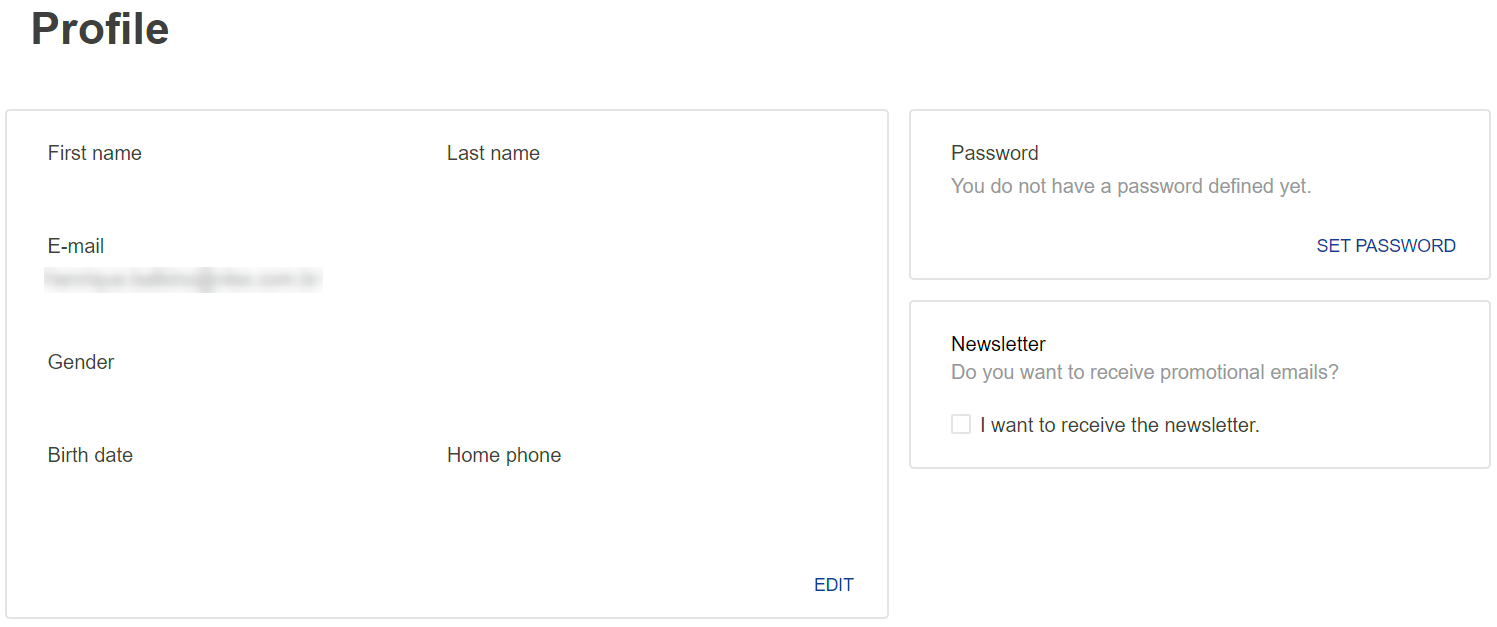Select the Last name label

(x=493, y=153)
